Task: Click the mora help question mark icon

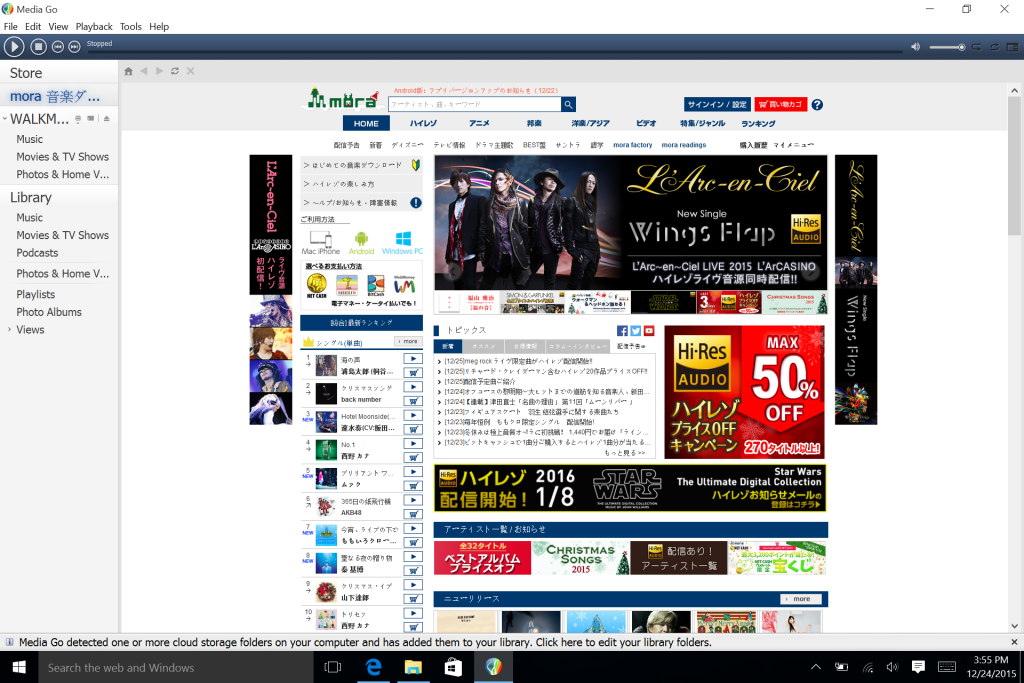Action: (817, 104)
